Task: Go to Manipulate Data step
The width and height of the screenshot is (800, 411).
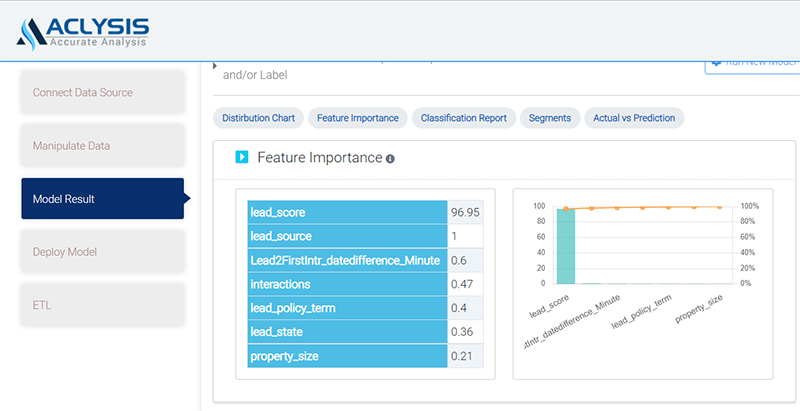Action: pos(103,146)
